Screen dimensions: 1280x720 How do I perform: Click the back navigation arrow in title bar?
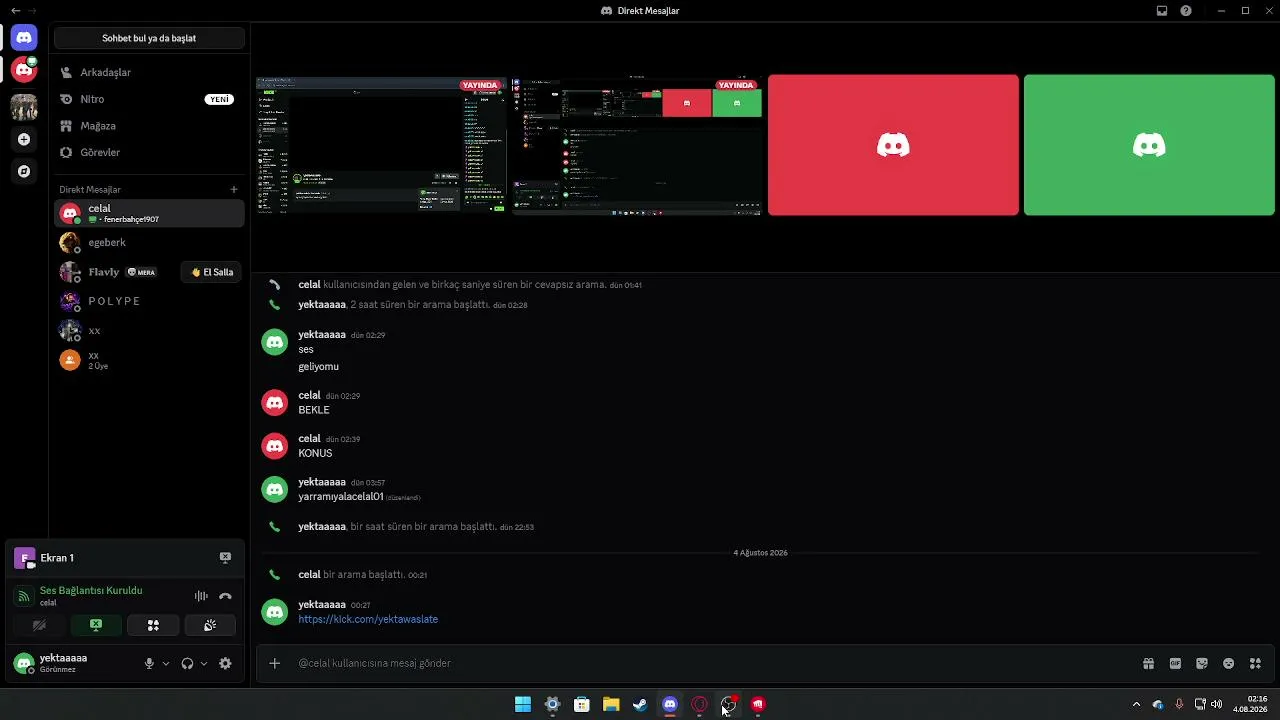15,10
